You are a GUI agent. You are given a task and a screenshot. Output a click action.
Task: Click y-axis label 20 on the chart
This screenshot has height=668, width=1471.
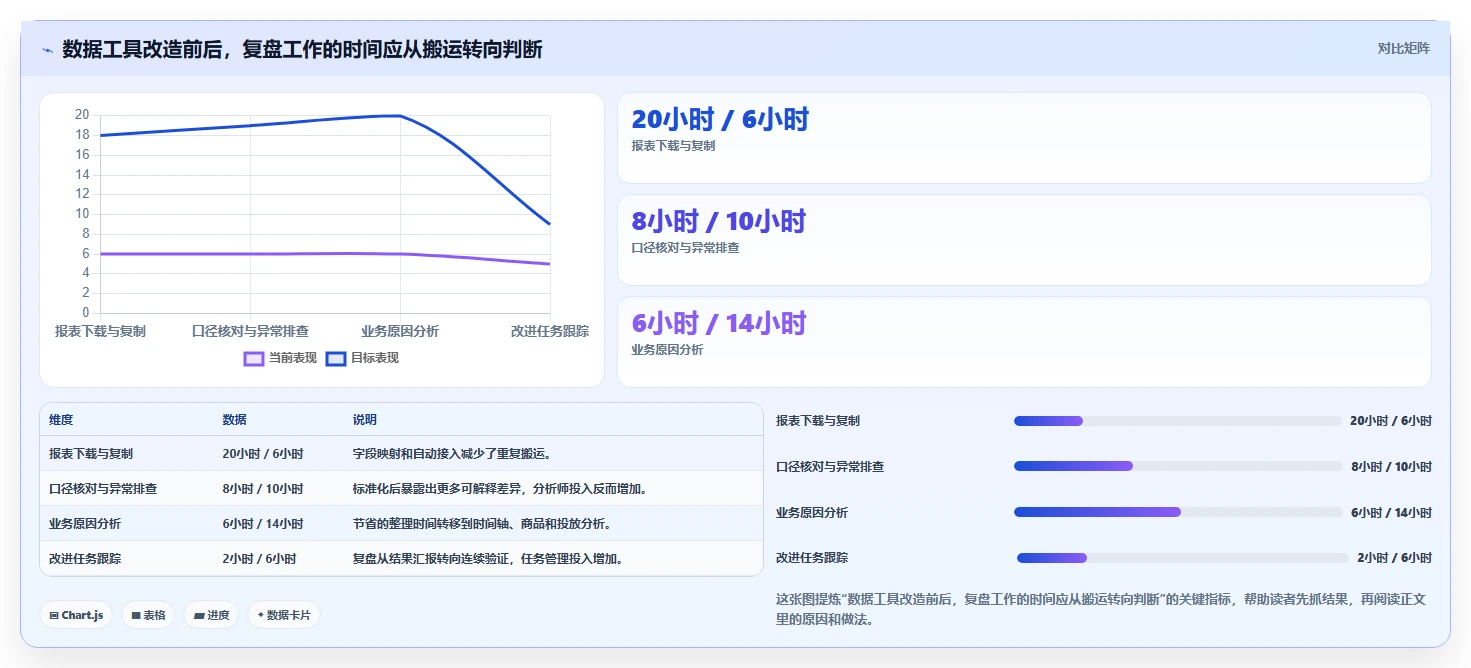[x=82, y=115]
